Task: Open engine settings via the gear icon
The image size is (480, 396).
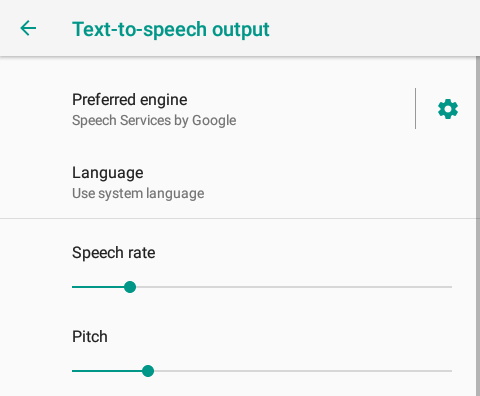Action: pyautogui.click(x=448, y=109)
